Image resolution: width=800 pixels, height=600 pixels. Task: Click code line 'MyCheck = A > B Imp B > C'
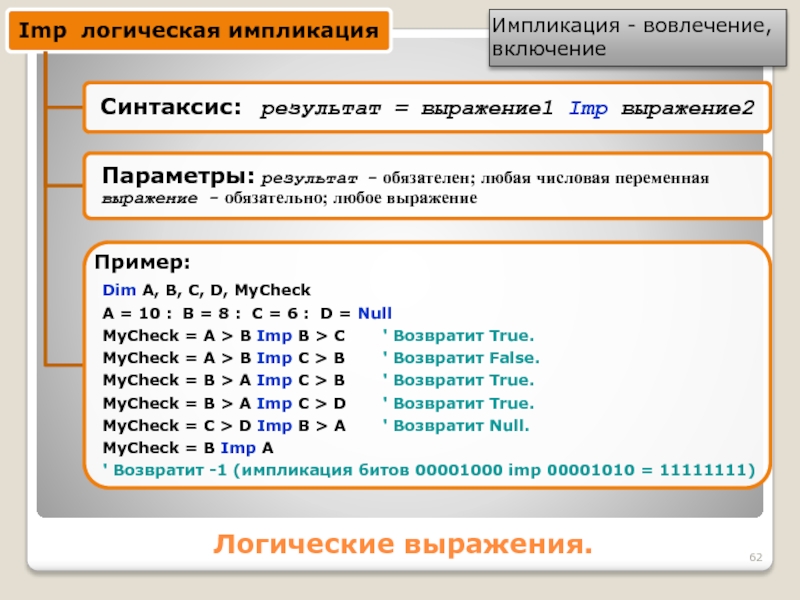coord(224,335)
